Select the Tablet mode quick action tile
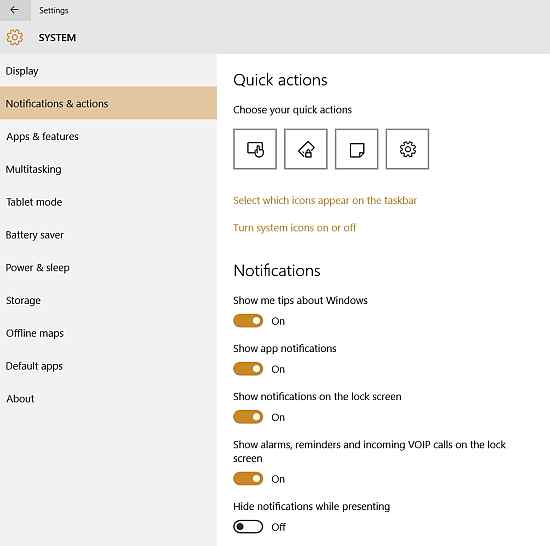The image size is (550, 546). (x=255, y=149)
